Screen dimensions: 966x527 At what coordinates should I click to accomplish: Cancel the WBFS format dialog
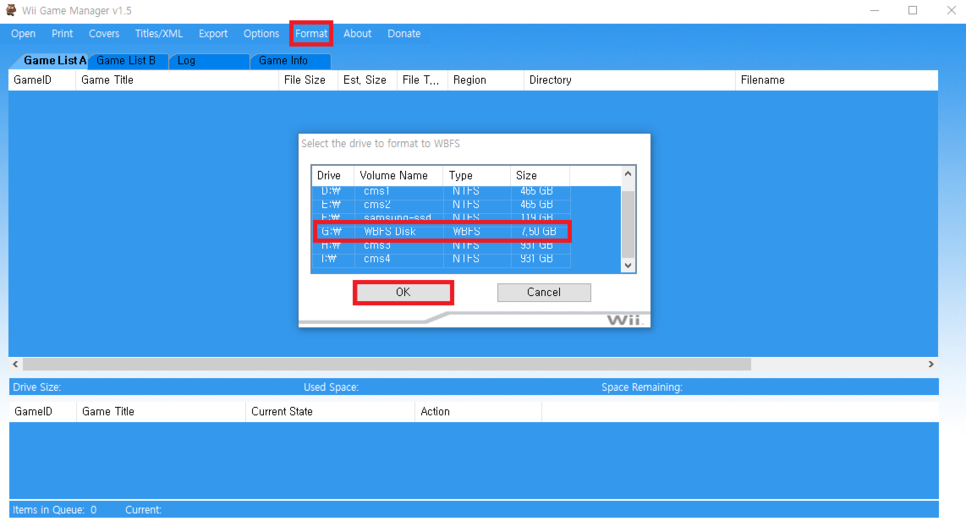544,292
